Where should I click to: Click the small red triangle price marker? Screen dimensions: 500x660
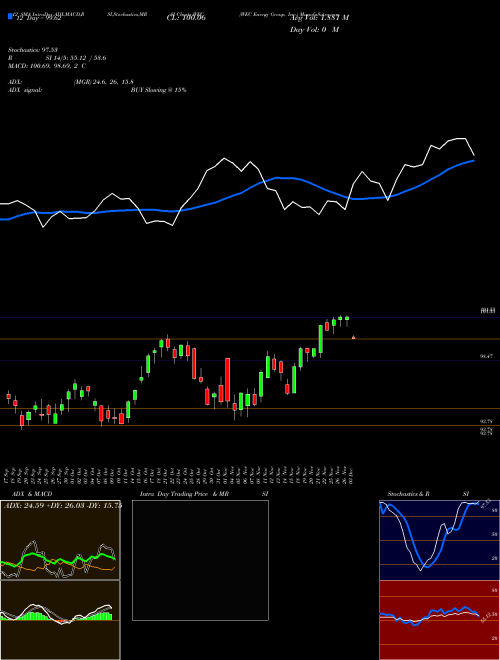(x=353, y=337)
